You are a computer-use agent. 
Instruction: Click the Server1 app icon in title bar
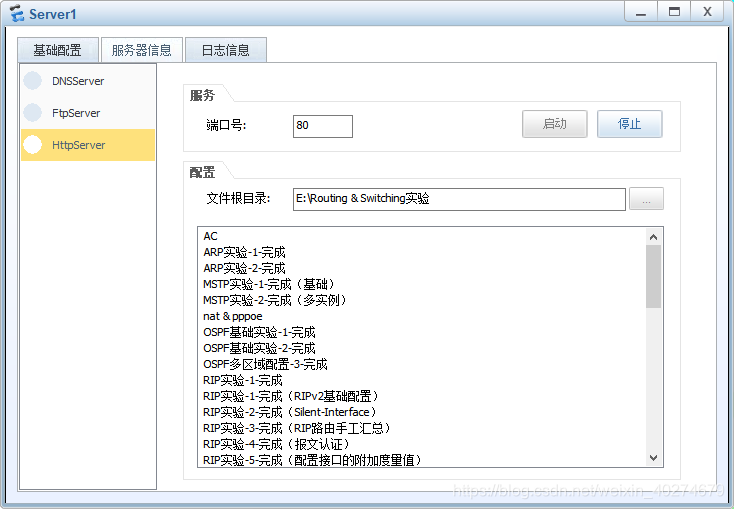[x=17, y=14]
